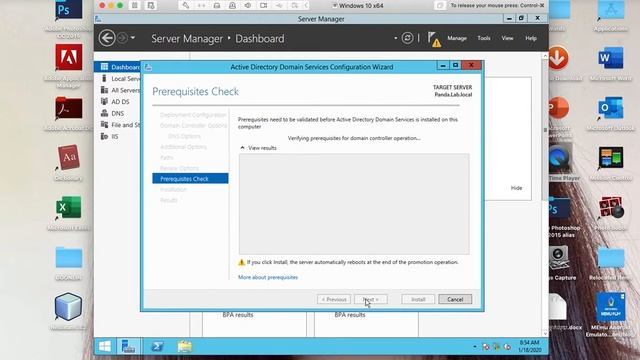The height and width of the screenshot is (360, 640).
Task: Open Adobe Photoshop desktop icon on the left
Action: (x=69, y=11)
